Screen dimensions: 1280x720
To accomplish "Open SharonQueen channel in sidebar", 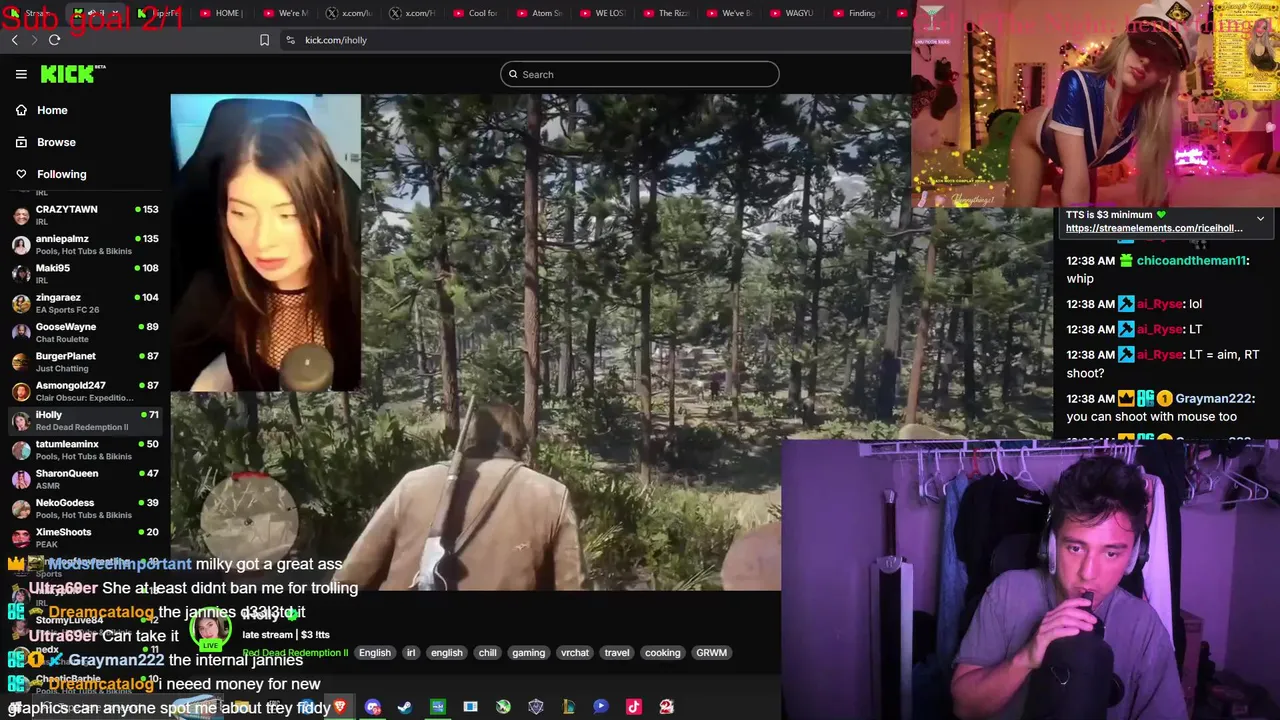I will click(86, 479).
